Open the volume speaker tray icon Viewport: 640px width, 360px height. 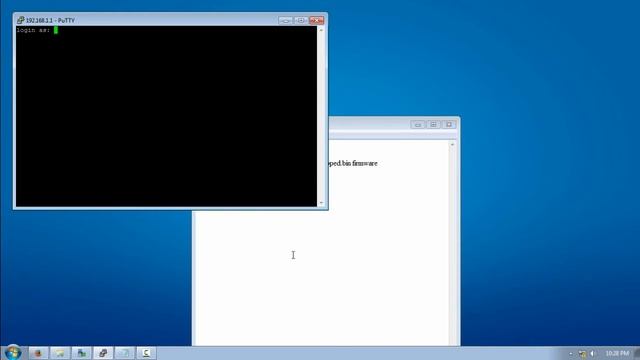tap(593, 353)
